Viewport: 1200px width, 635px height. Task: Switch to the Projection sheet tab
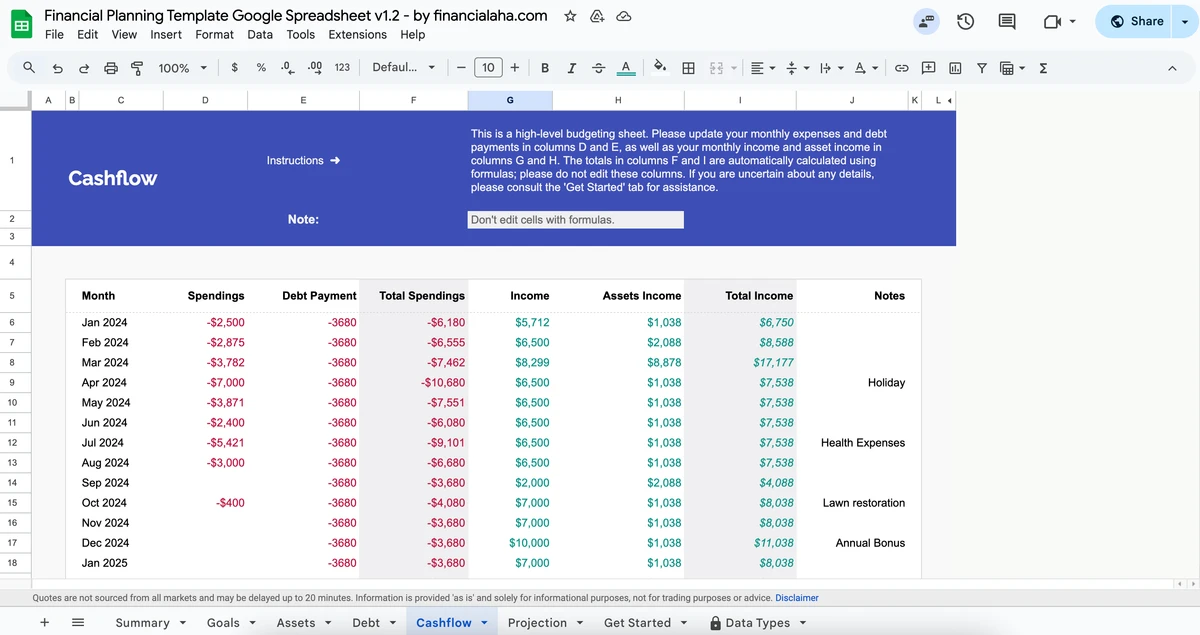point(537,622)
